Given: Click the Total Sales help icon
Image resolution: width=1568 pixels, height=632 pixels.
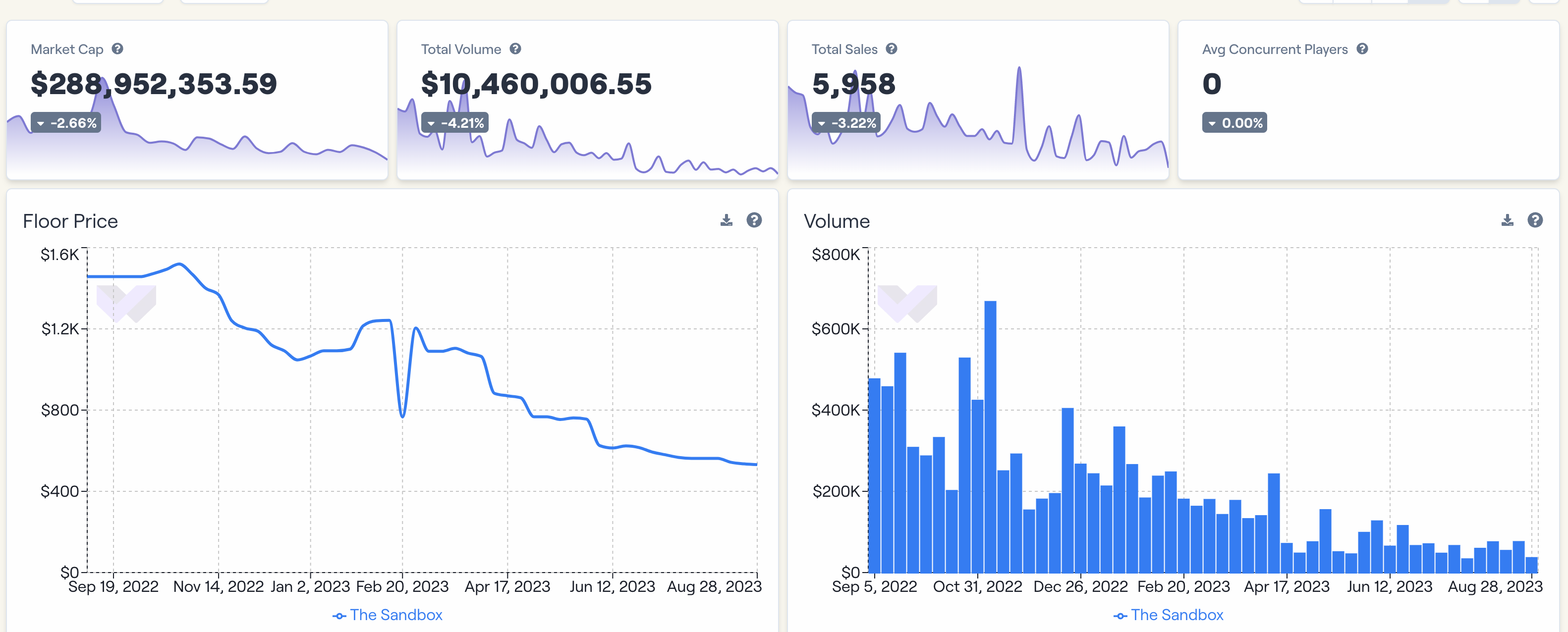Looking at the screenshot, I should [891, 49].
